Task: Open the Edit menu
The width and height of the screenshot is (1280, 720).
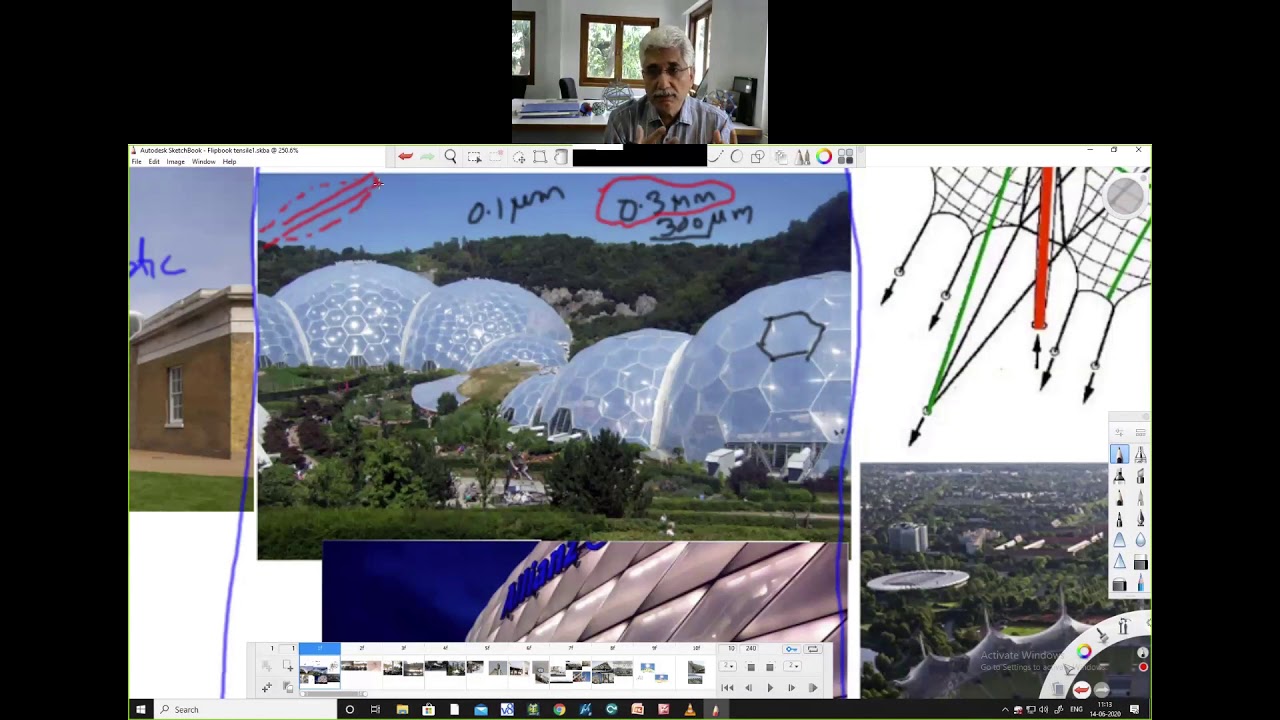Action: [x=154, y=162]
